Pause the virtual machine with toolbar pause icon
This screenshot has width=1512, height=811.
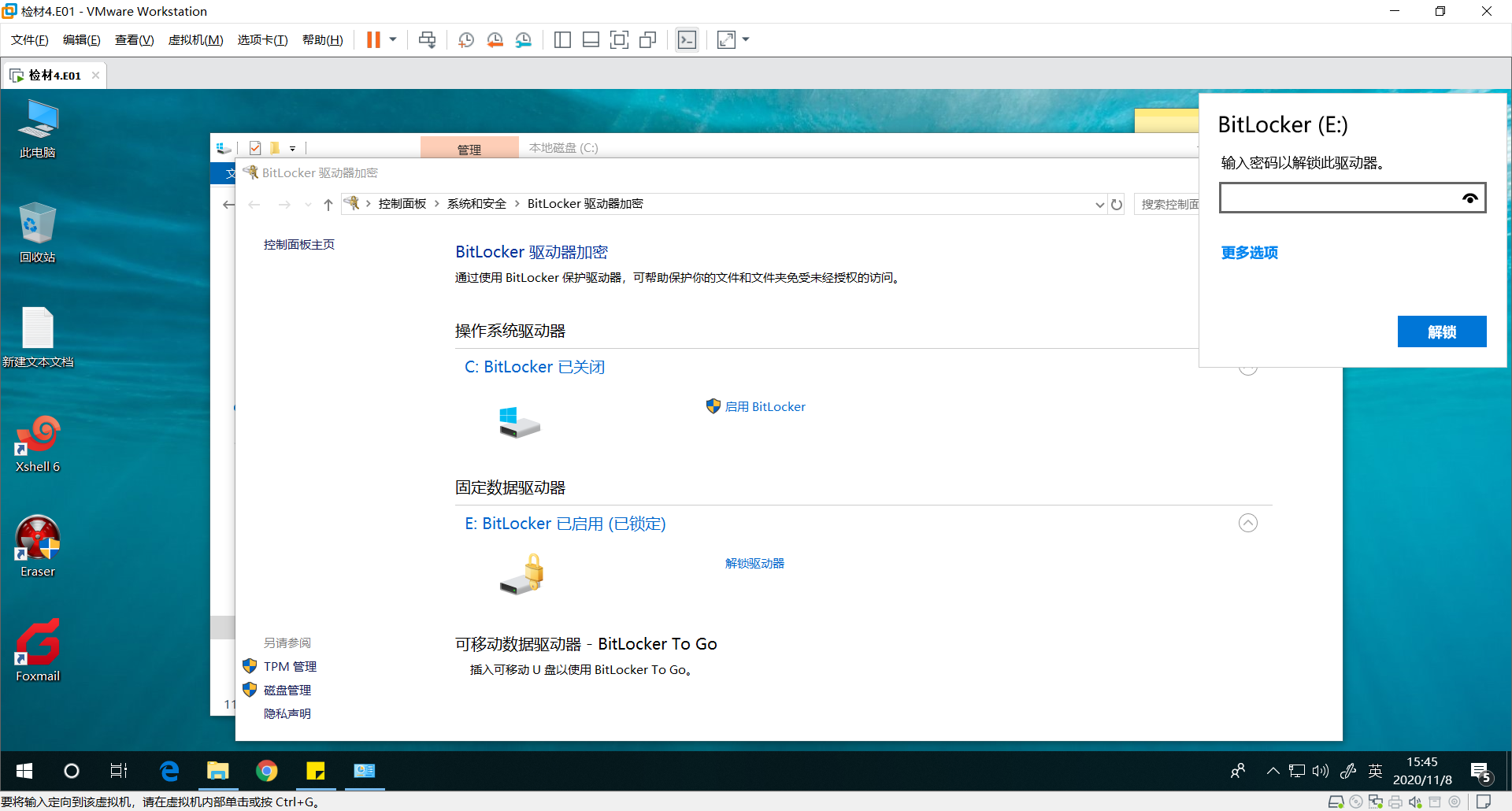click(373, 40)
